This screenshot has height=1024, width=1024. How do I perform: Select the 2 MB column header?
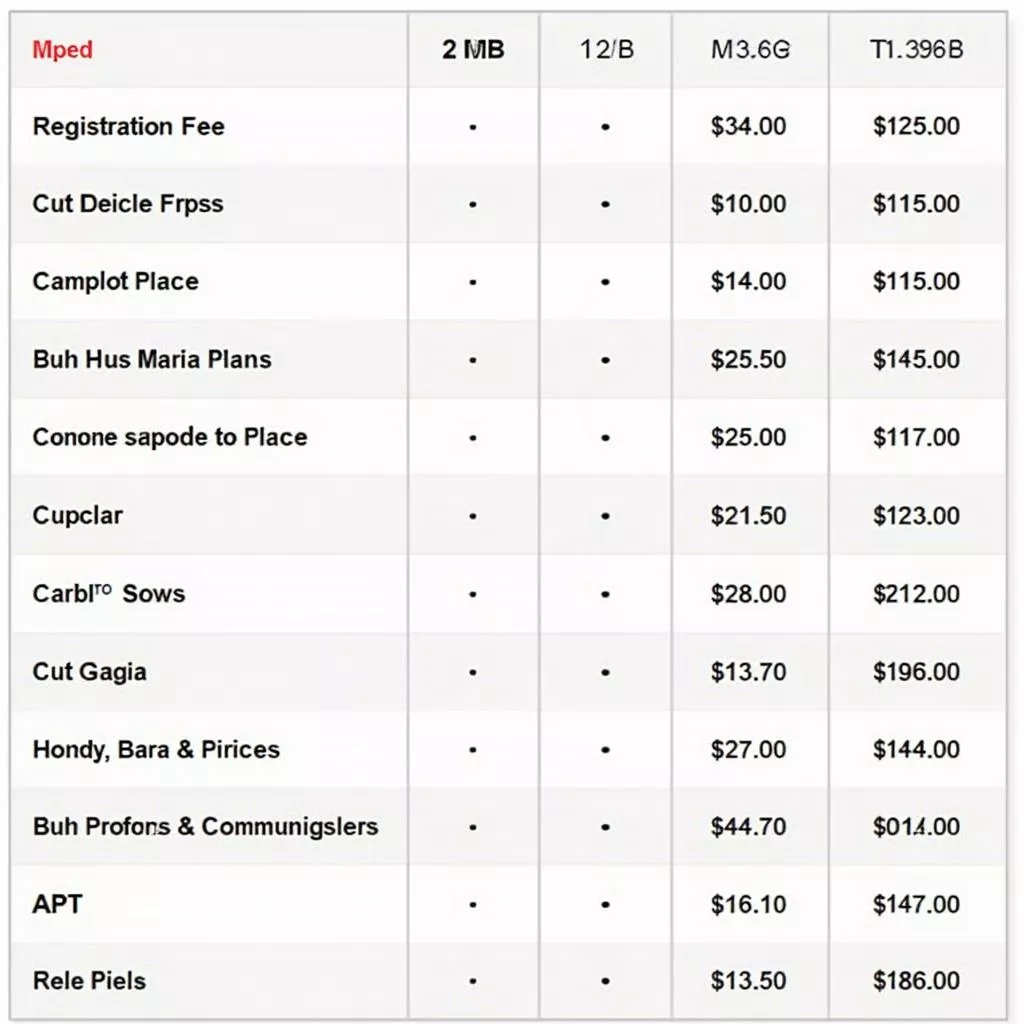pyautogui.click(x=473, y=50)
